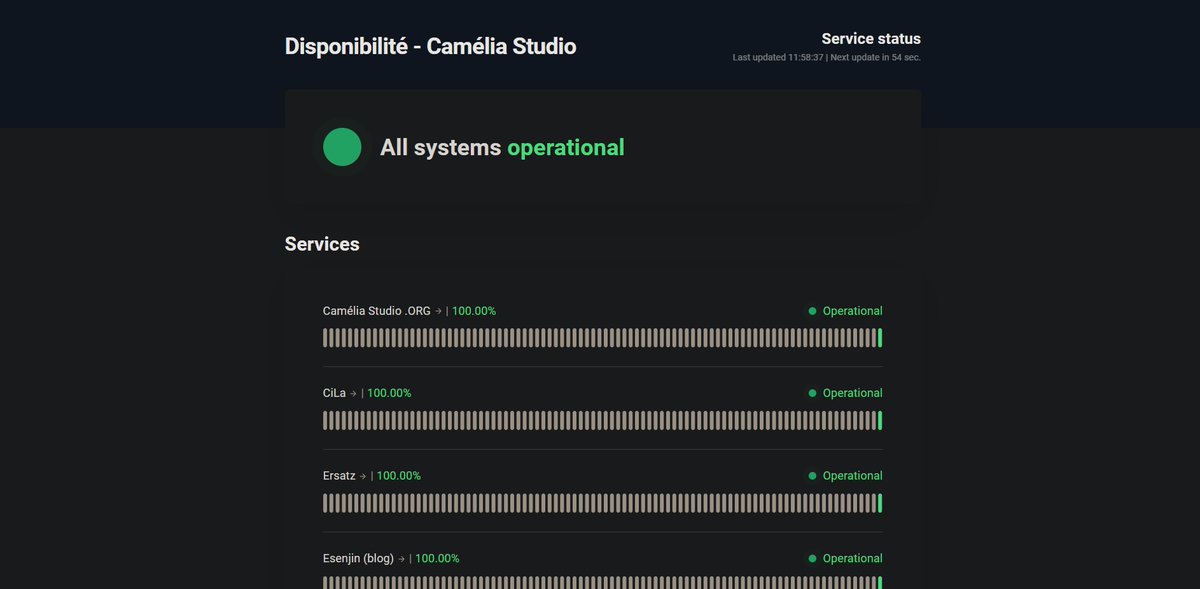This screenshot has width=1200, height=589.
Task: Open the Camélia Studio .ORG service link
Action: (x=376, y=311)
